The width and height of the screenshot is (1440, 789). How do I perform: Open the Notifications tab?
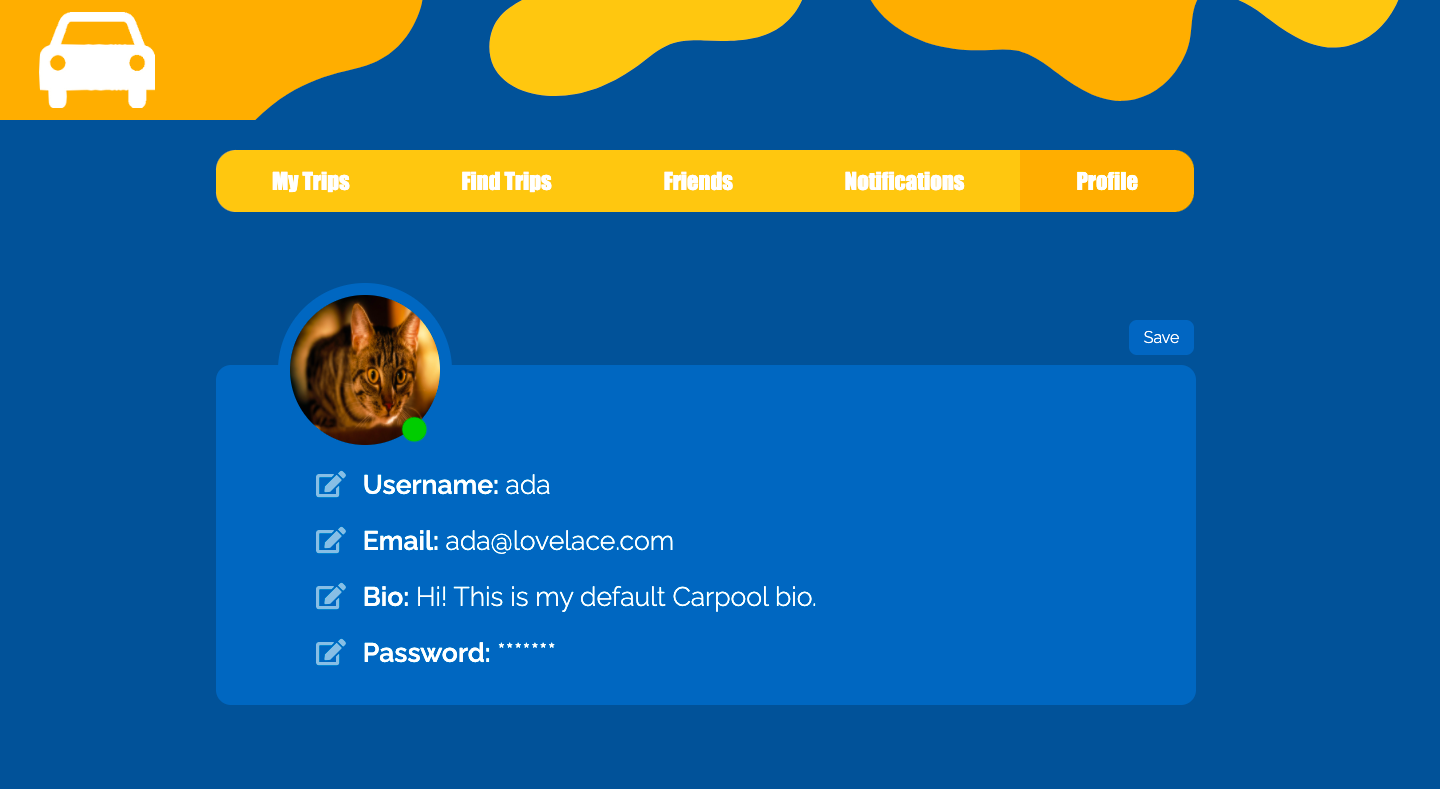coord(904,181)
